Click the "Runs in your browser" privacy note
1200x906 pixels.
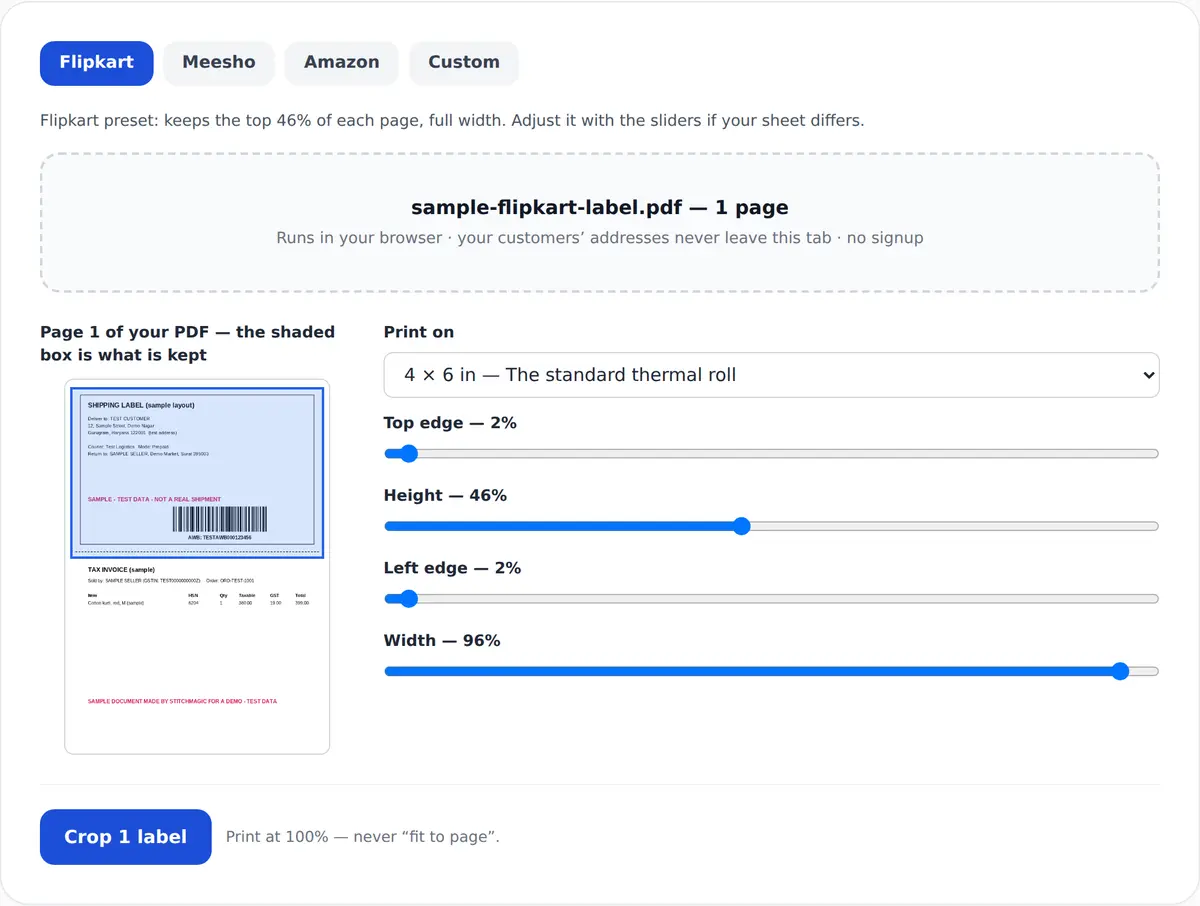pyautogui.click(x=600, y=238)
